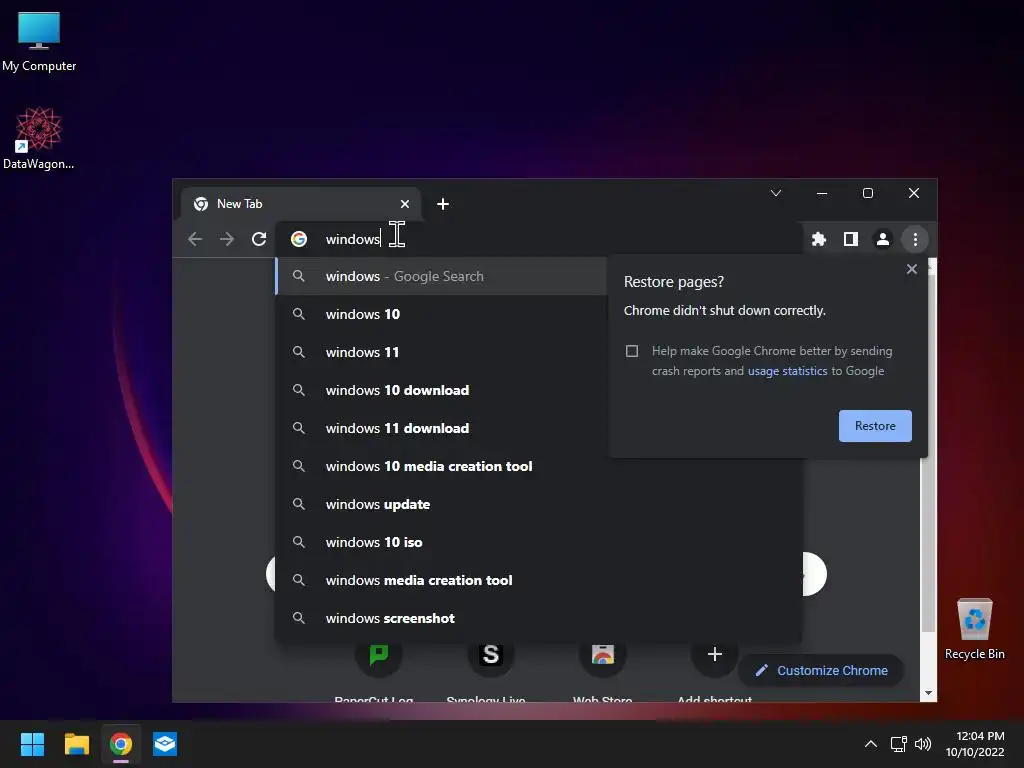
Task: Select 'windows media creation tool' suggestion
Action: coord(539,580)
